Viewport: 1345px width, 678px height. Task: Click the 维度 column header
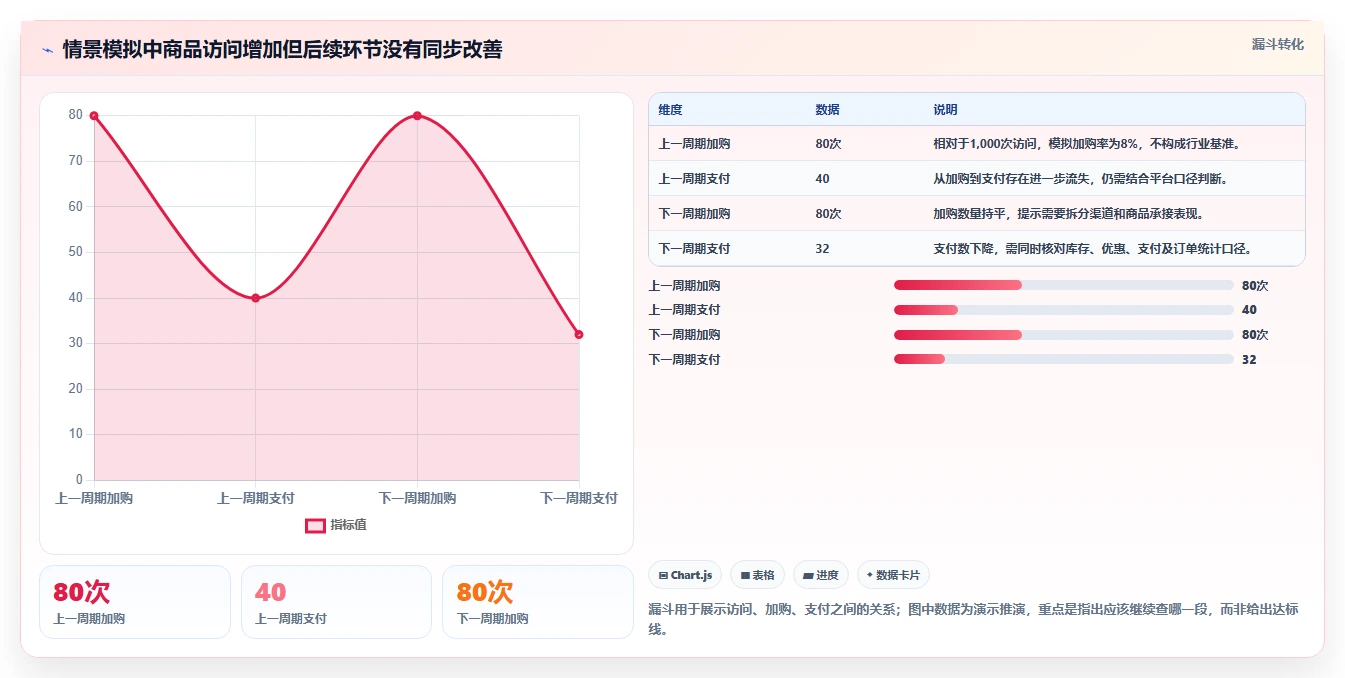(x=671, y=110)
